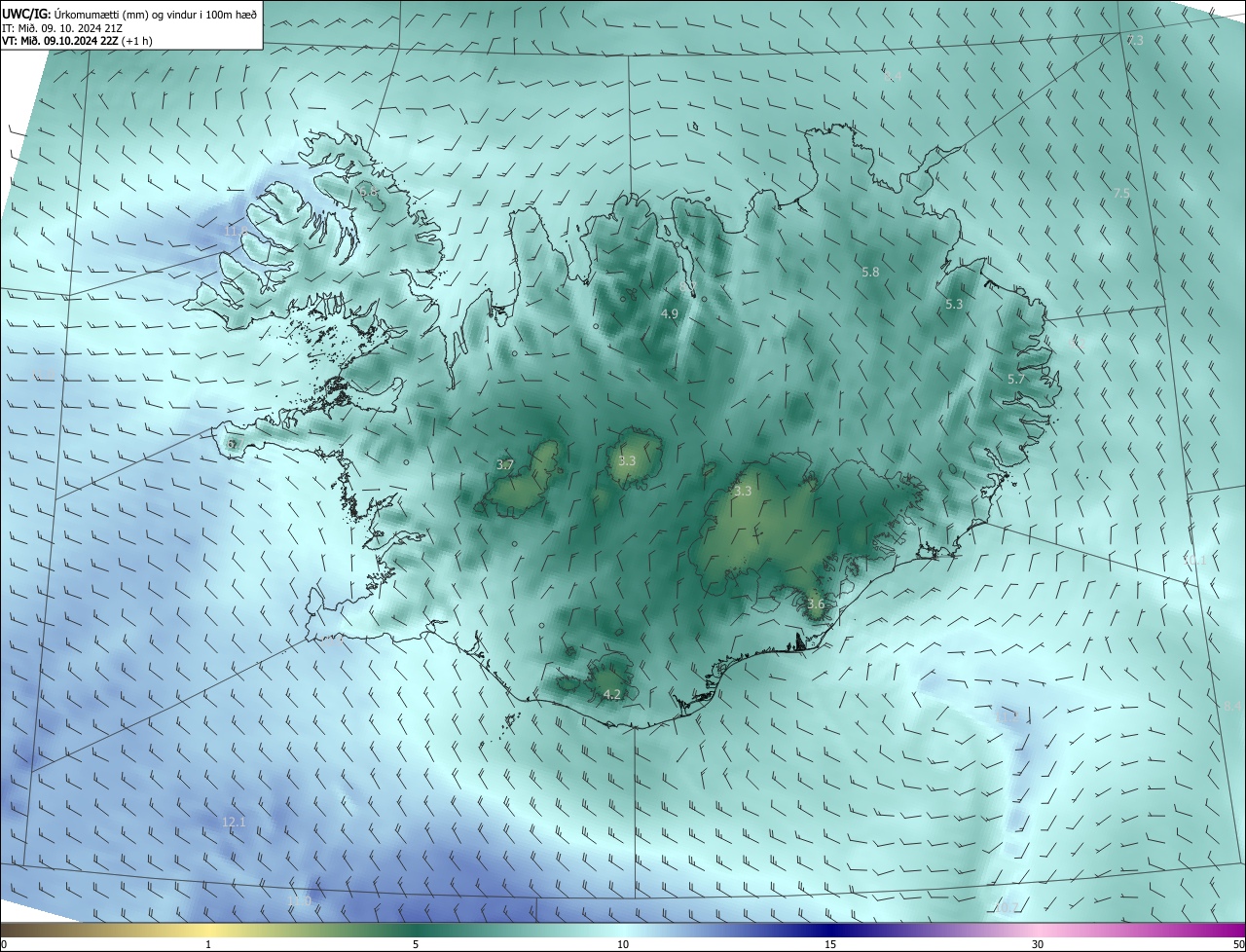
Task: Click the valid time line 'VT: Mið. 09.10.2024 22Z (+1 h)'
Action: (77, 41)
